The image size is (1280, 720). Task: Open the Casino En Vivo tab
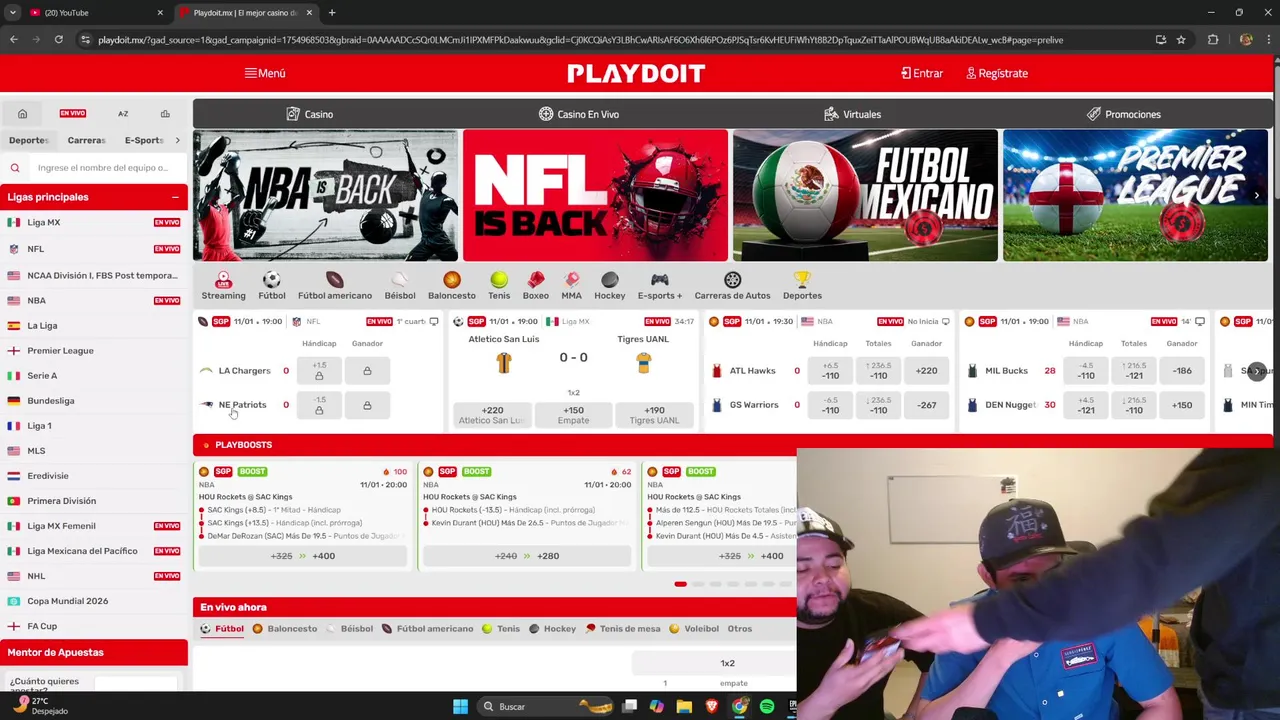pos(579,114)
